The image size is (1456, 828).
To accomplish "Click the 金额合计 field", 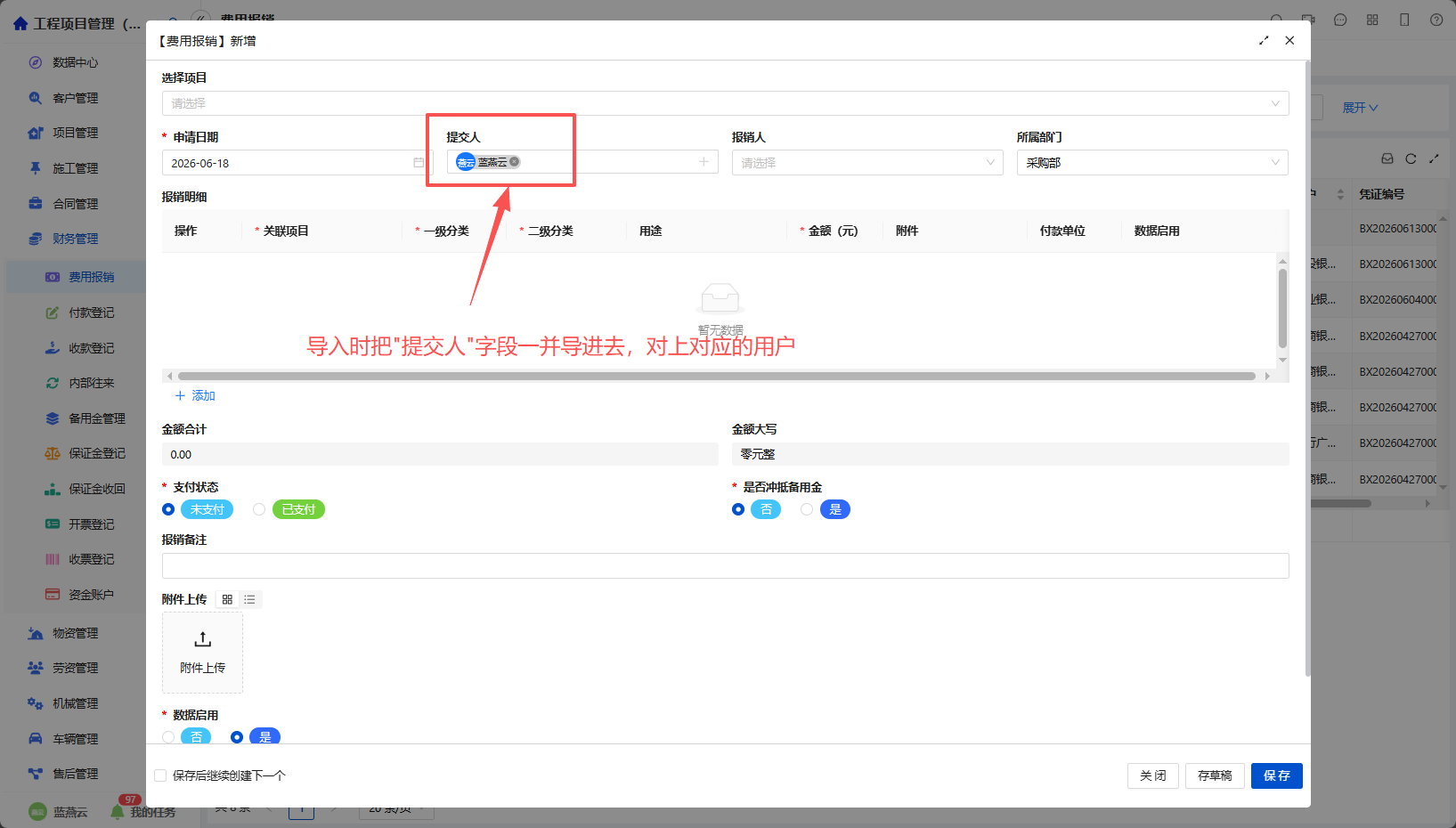I will coord(440,454).
